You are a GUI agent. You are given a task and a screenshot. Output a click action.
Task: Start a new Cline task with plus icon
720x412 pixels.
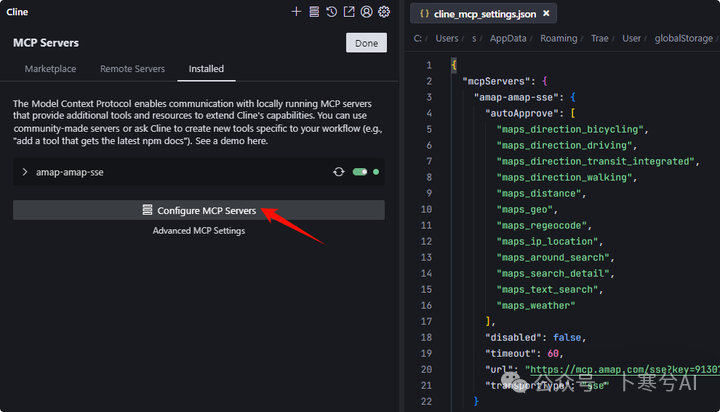click(296, 12)
